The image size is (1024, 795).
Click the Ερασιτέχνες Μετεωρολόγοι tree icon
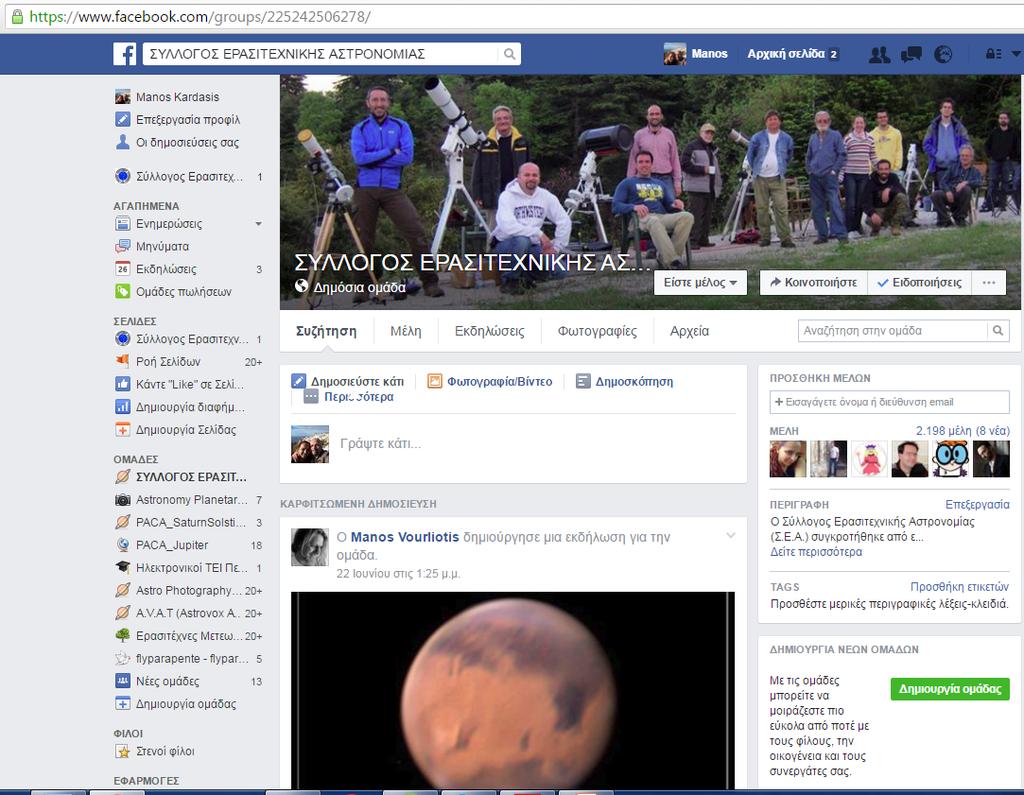point(123,636)
